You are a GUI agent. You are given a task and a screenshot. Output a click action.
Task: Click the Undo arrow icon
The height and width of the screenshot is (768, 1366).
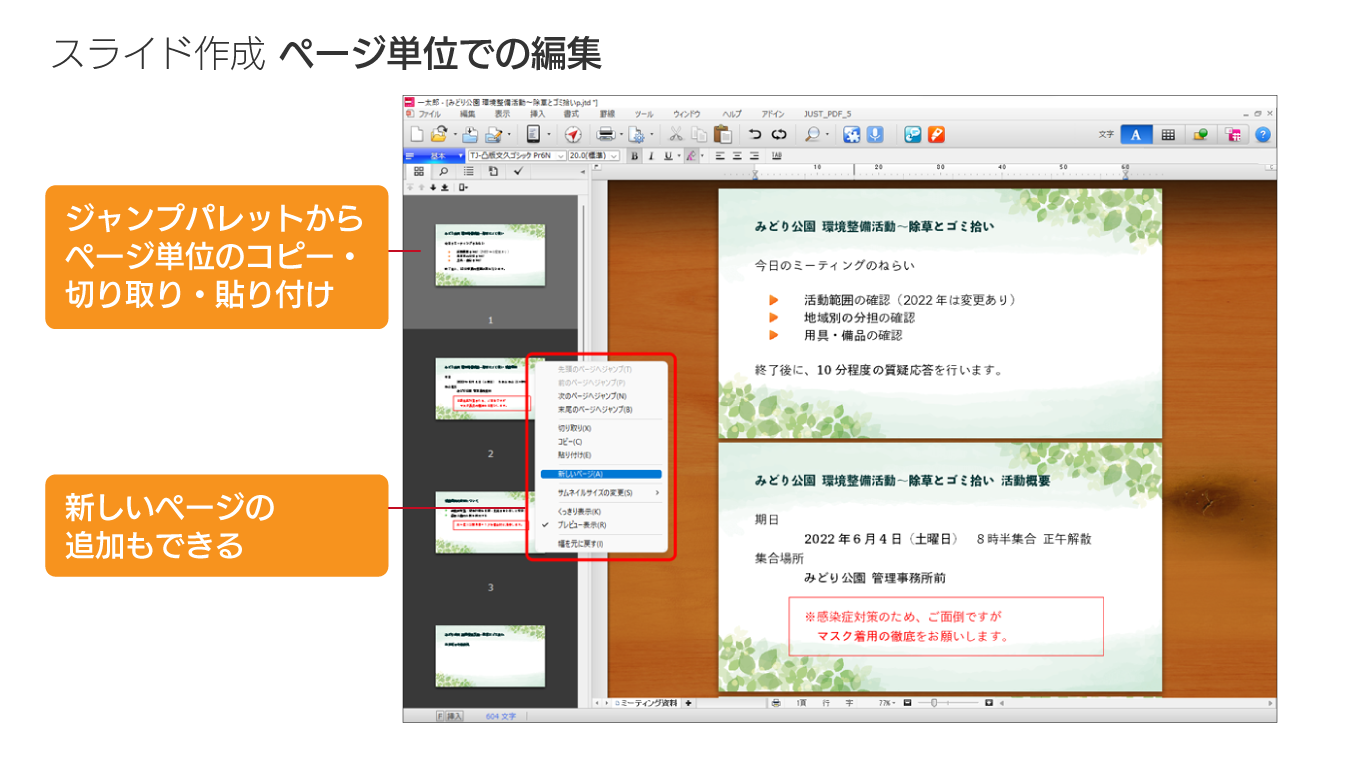pyautogui.click(x=755, y=135)
